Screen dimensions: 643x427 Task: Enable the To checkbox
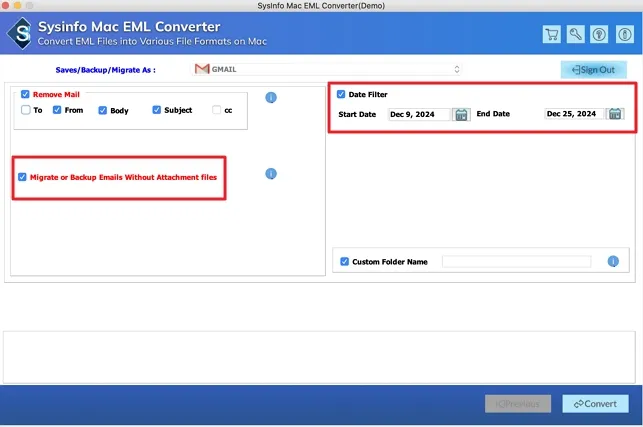click(26, 110)
